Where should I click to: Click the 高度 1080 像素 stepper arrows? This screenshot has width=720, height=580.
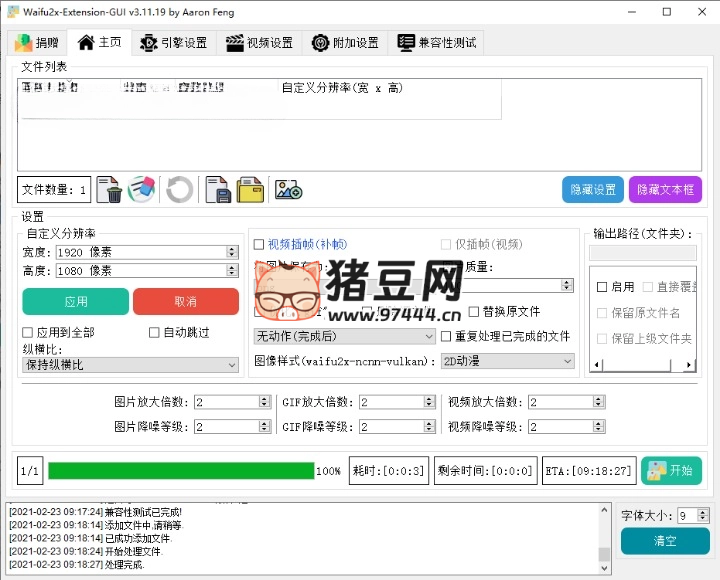click(232, 270)
